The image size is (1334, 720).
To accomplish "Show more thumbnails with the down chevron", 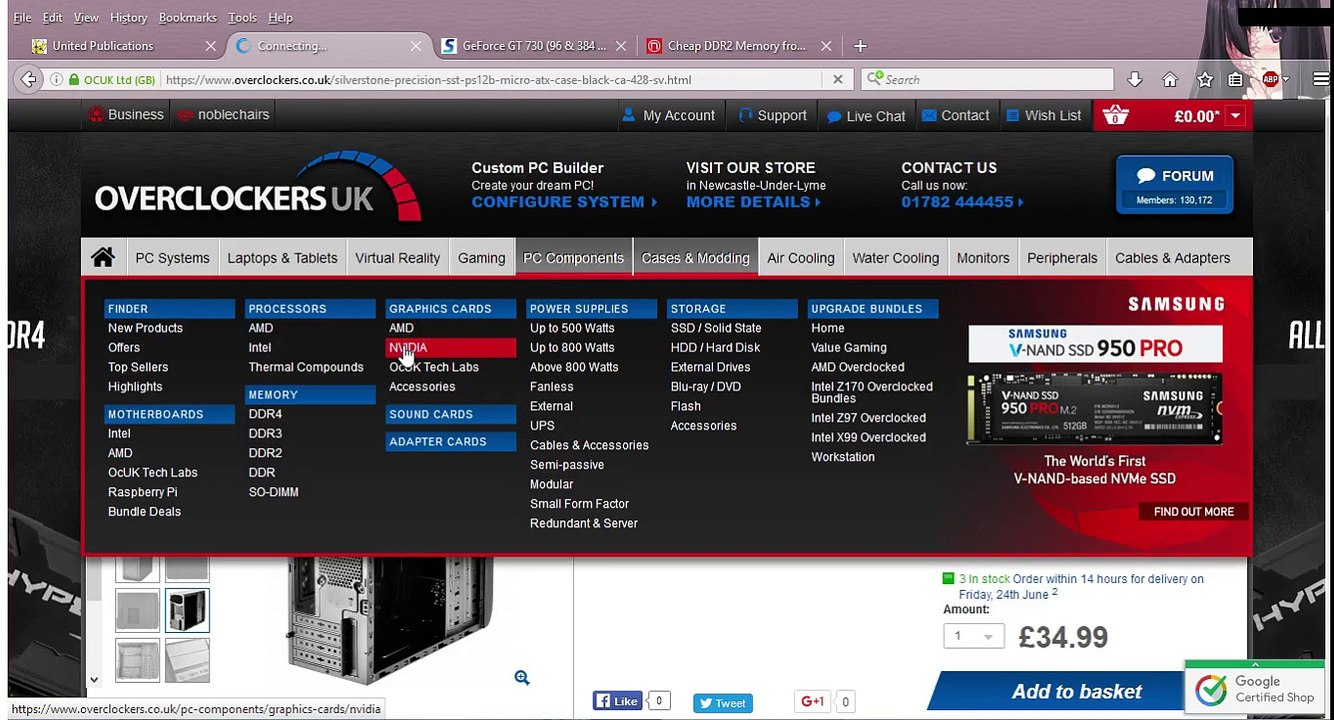I will click(94, 680).
